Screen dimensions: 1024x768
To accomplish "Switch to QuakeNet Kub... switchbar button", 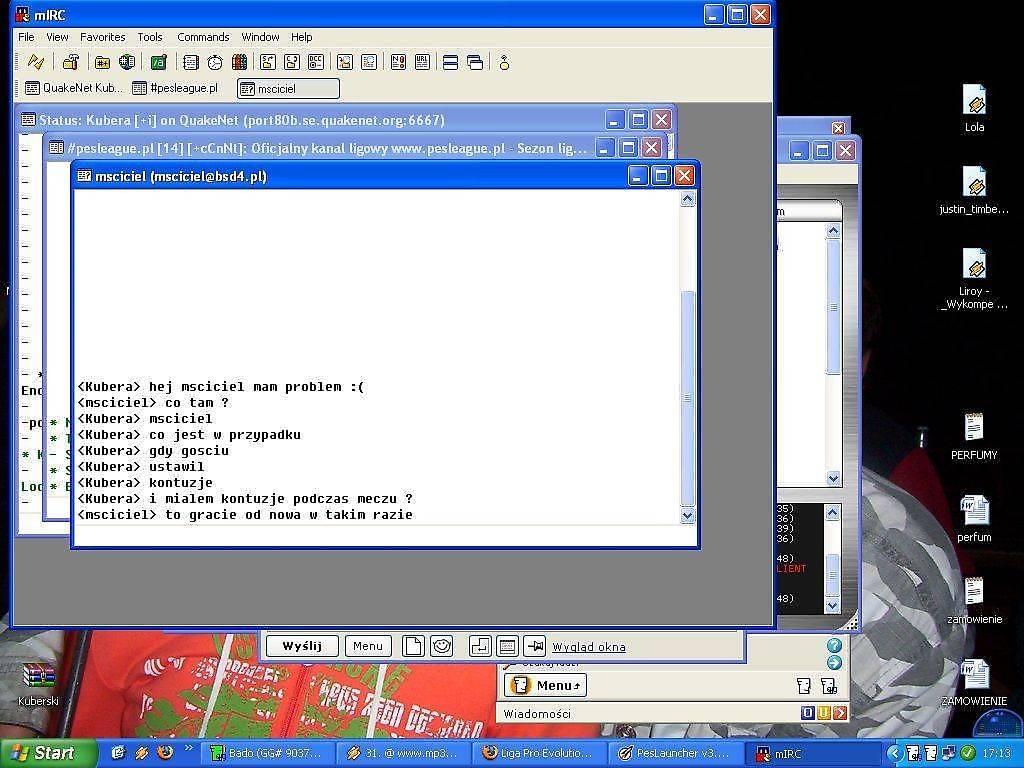I will (x=73, y=88).
